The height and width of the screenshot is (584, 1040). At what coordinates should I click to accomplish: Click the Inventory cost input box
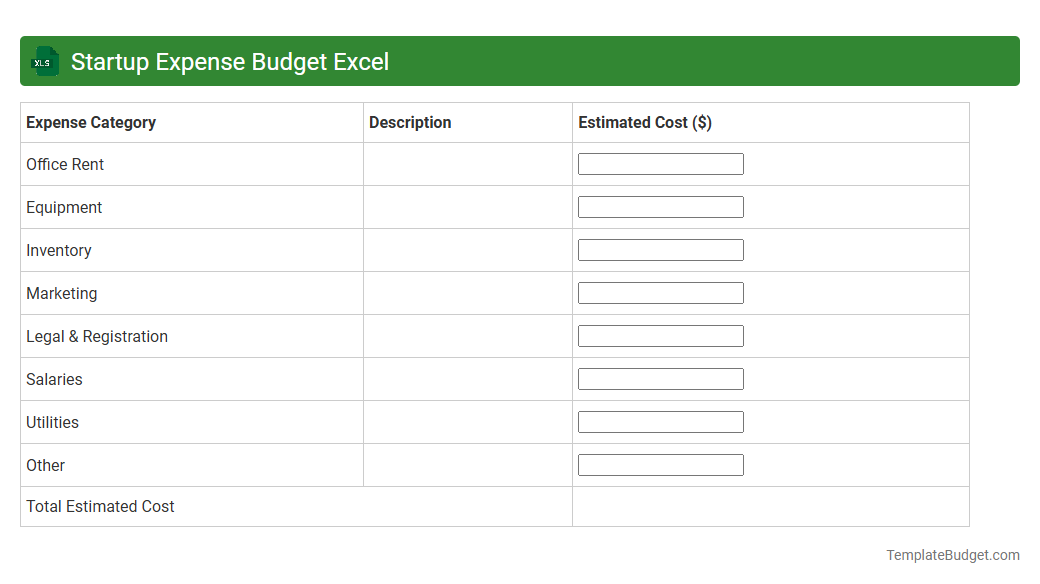660,250
